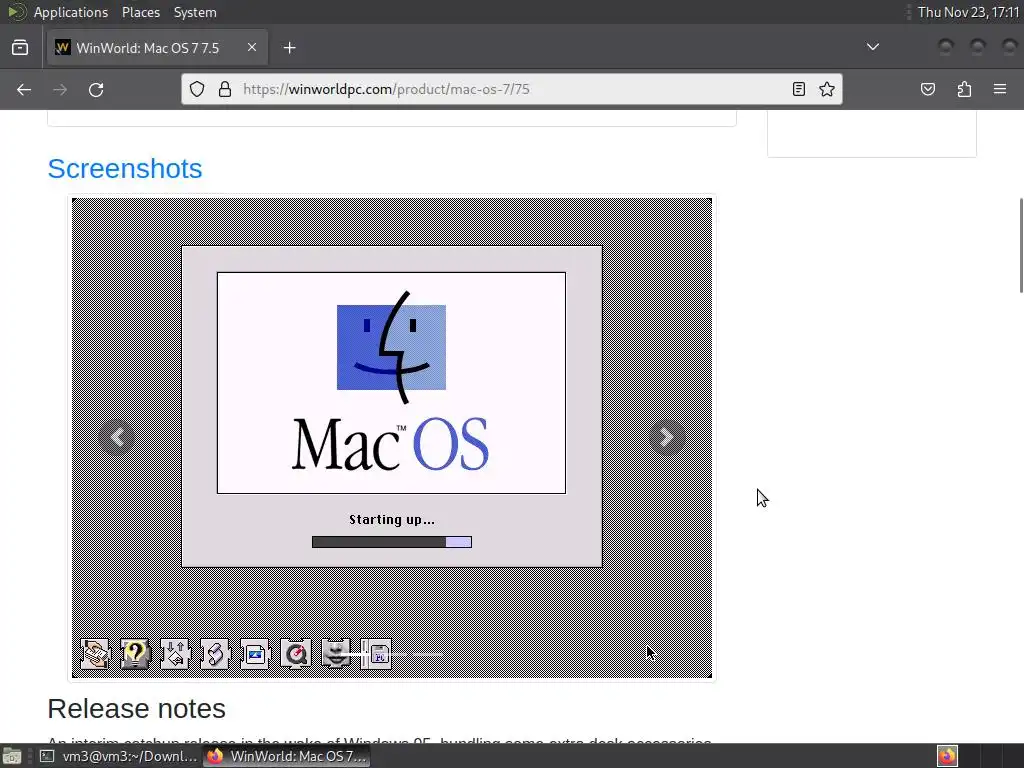Bookmark this page with the star
The width and height of the screenshot is (1024, 768).
click(827, 89)
